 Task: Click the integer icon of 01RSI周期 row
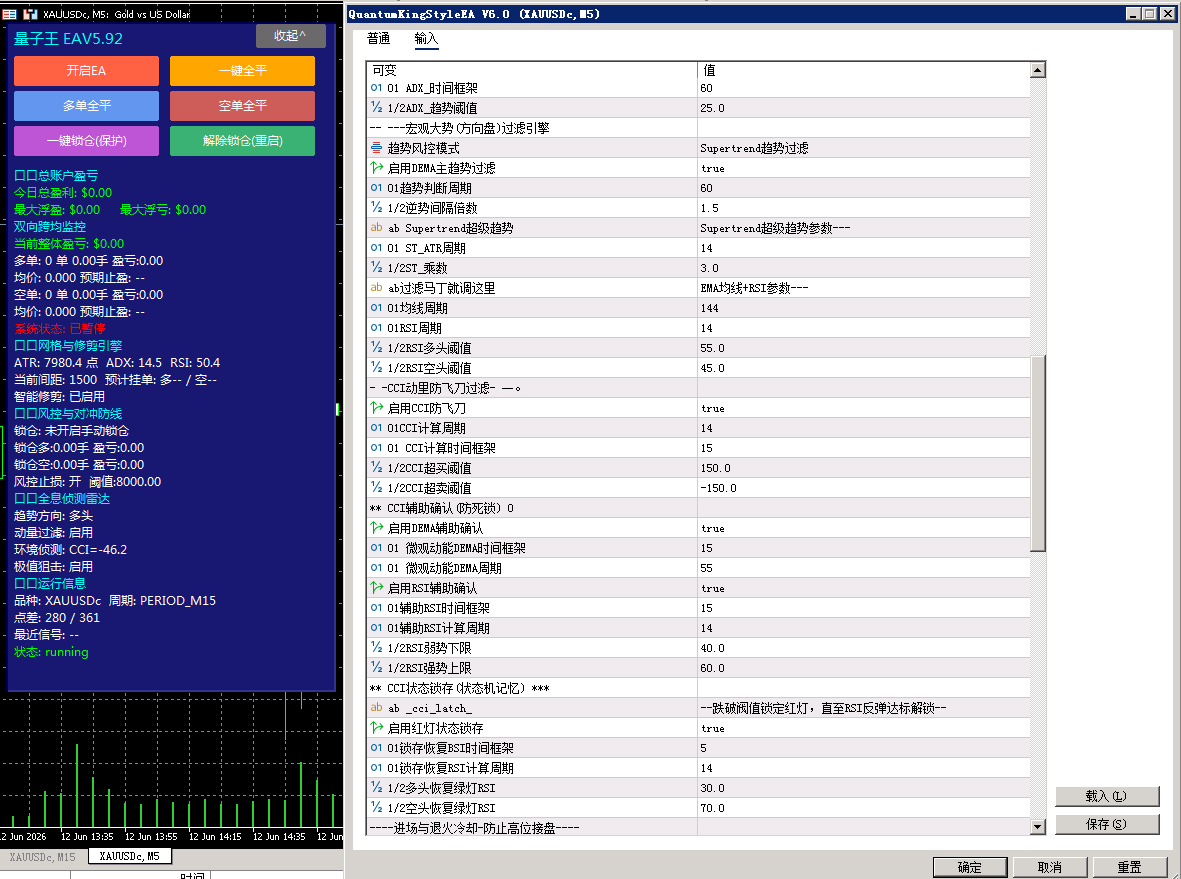click(377, 328)
